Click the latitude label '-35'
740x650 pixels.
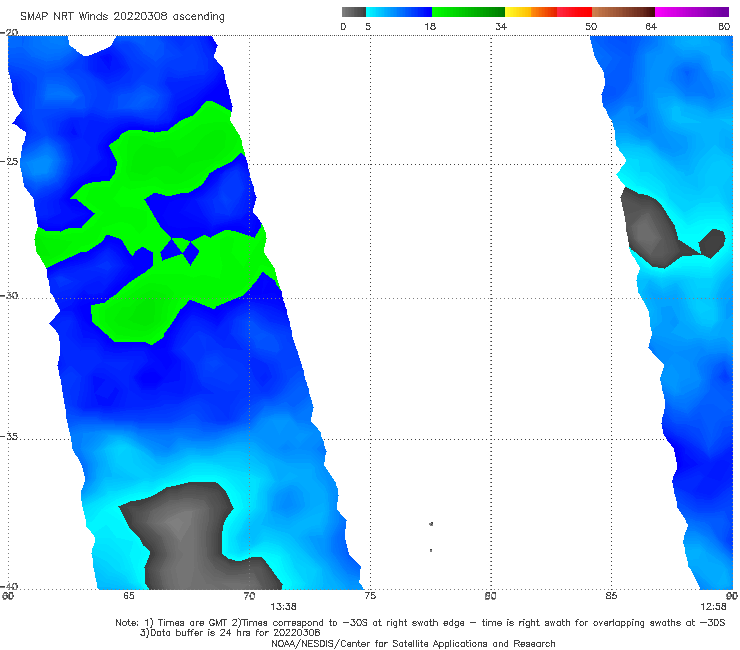(9, 436)
